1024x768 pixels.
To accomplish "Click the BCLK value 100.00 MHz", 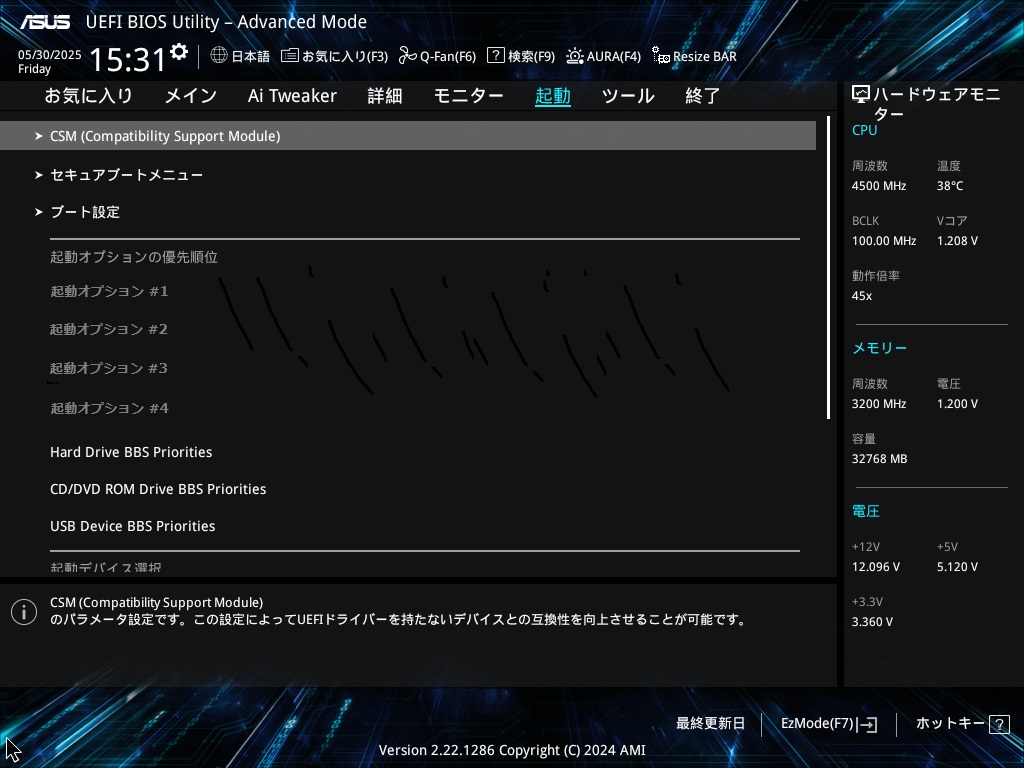I will (884, 241).
